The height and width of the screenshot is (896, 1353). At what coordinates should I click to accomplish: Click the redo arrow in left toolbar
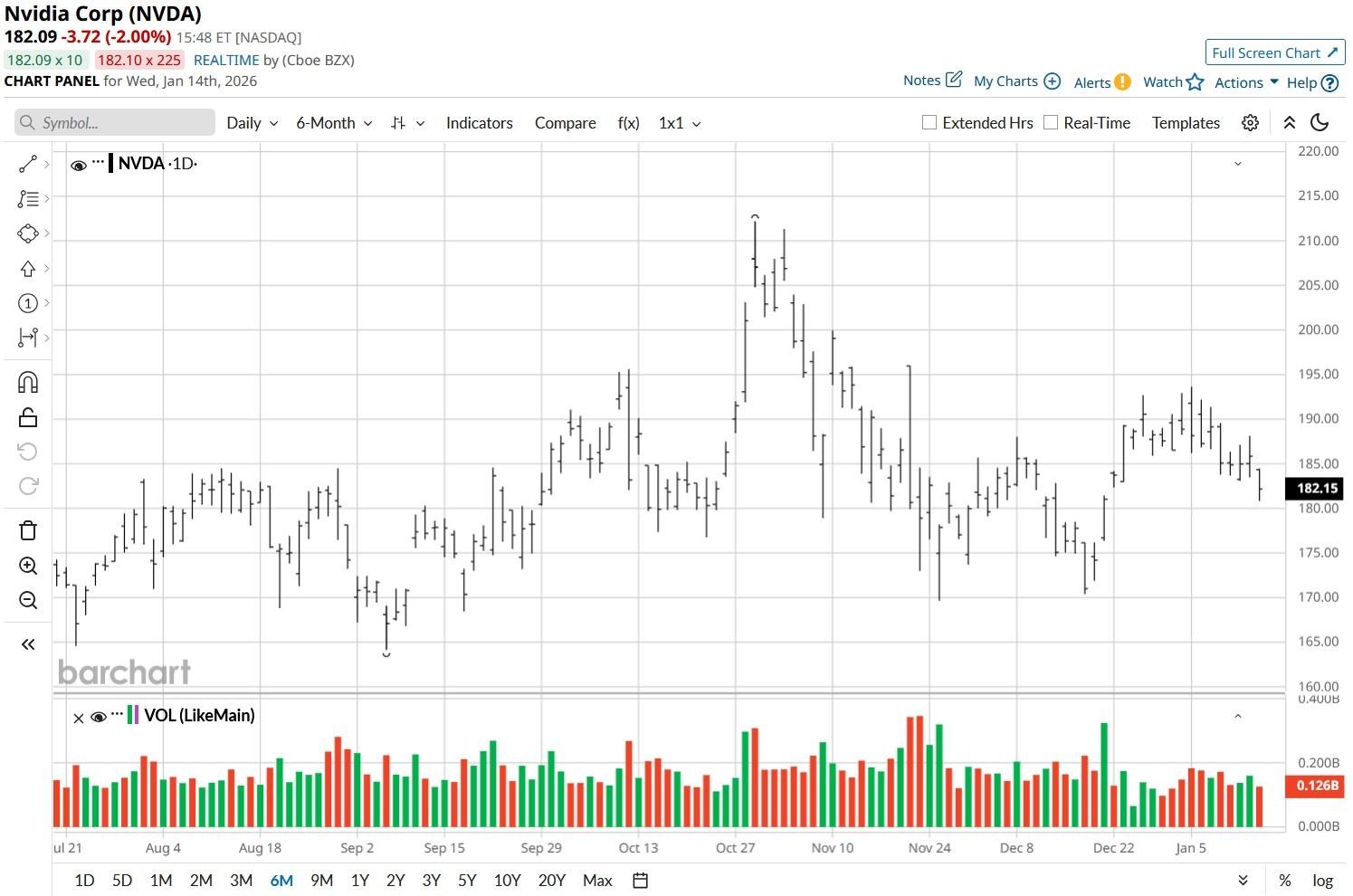pos(28,486)
